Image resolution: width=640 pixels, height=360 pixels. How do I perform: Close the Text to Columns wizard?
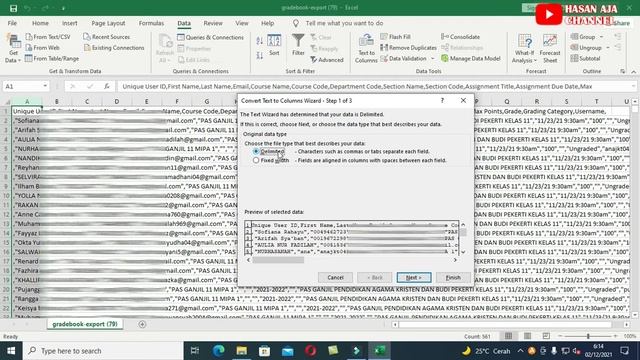(x=463, y=100)
